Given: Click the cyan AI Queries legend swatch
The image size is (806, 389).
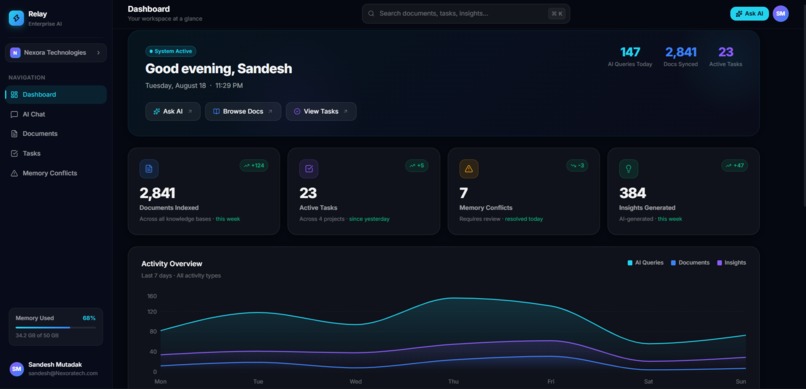Looking at the screenshot, I should (x=630, y=263).
